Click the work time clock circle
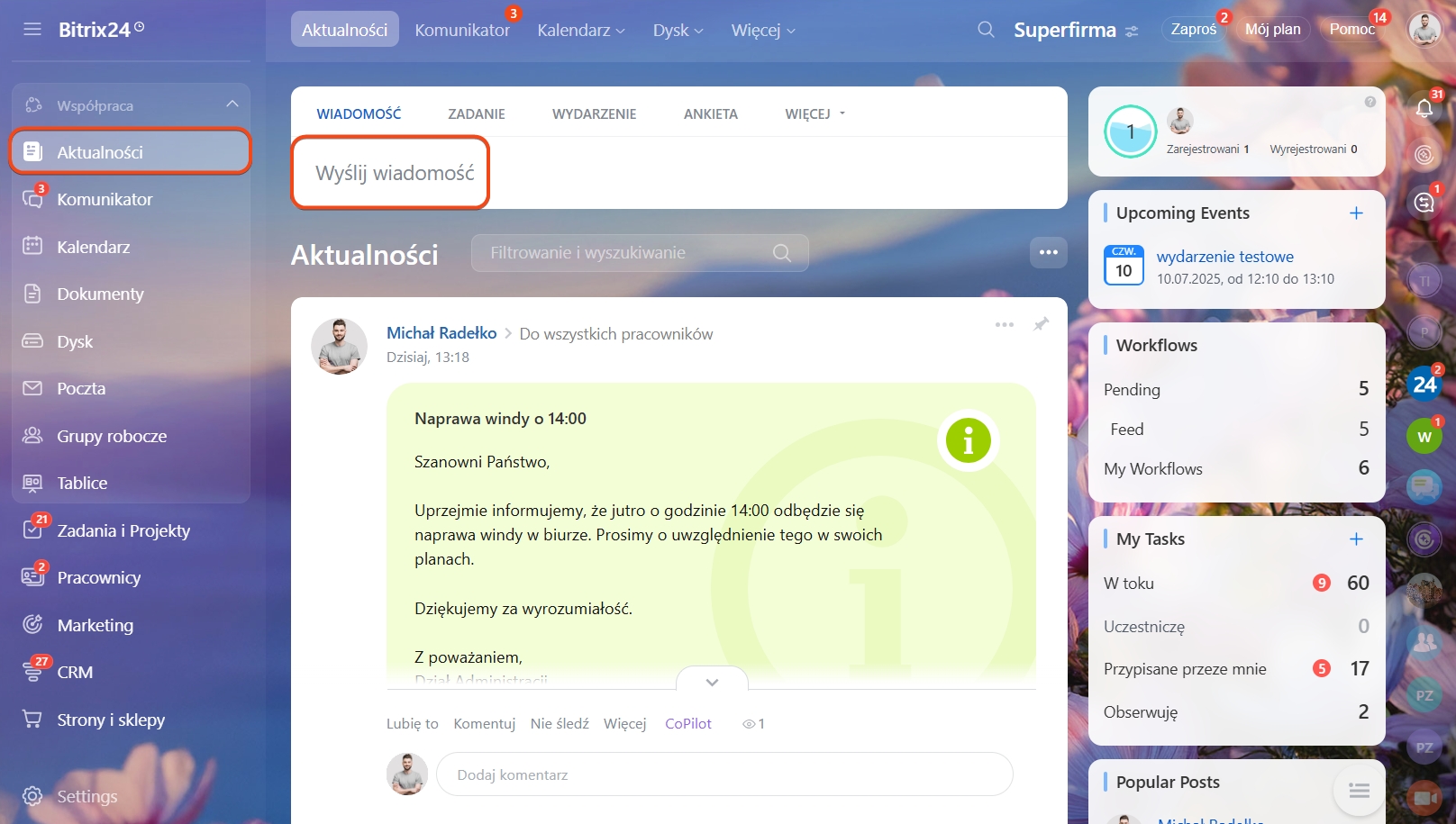1456x824 pixels. 1130,131
